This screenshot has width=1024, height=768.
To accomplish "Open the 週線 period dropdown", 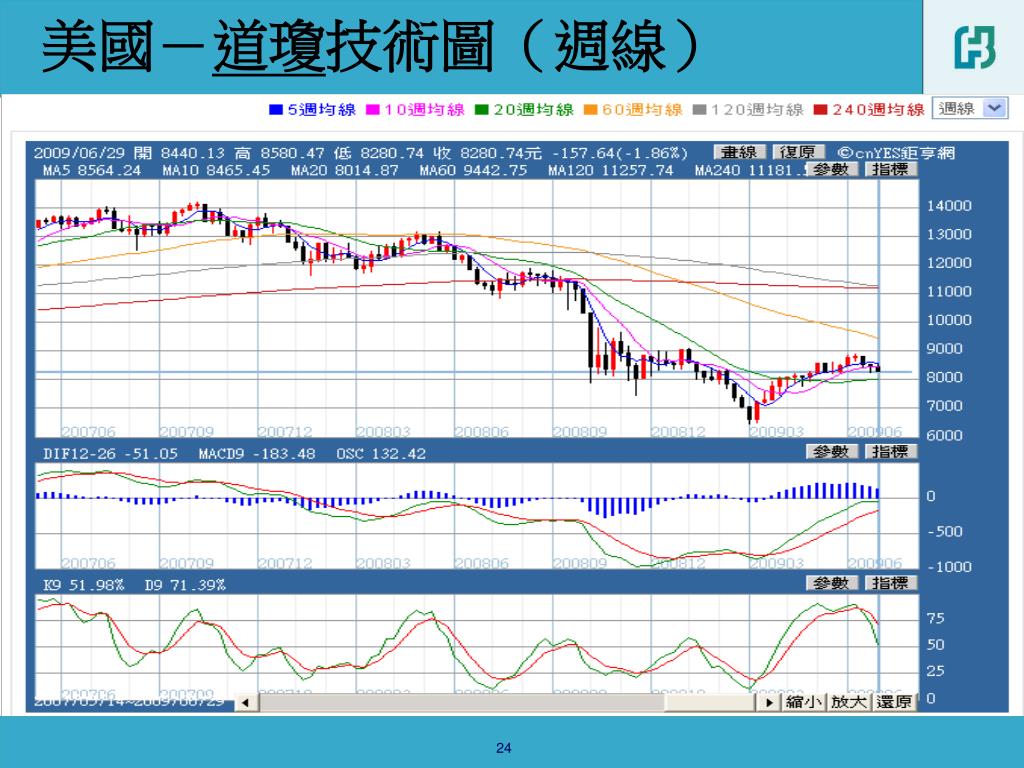I will click(970, 108).
